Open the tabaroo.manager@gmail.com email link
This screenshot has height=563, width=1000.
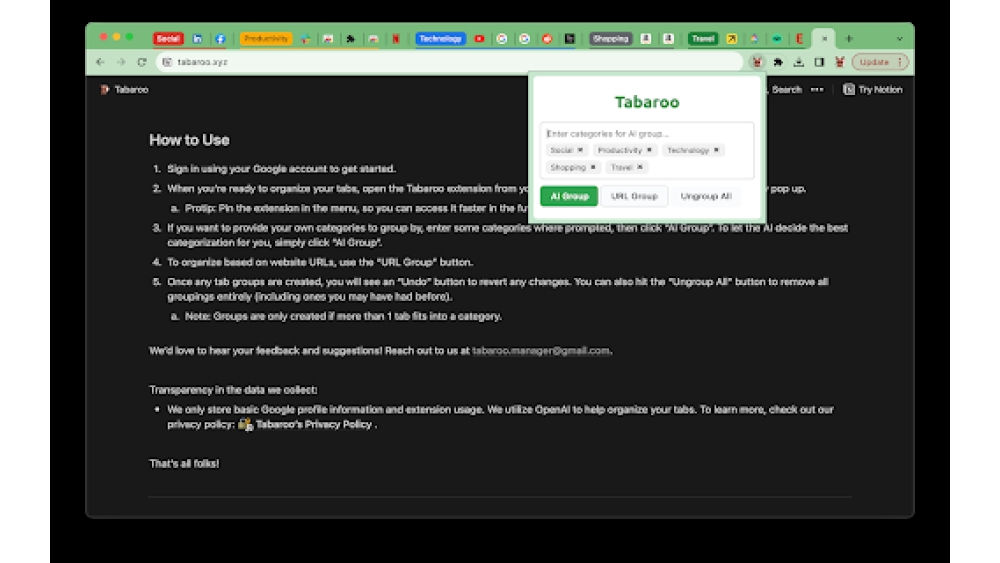(541, 351)
